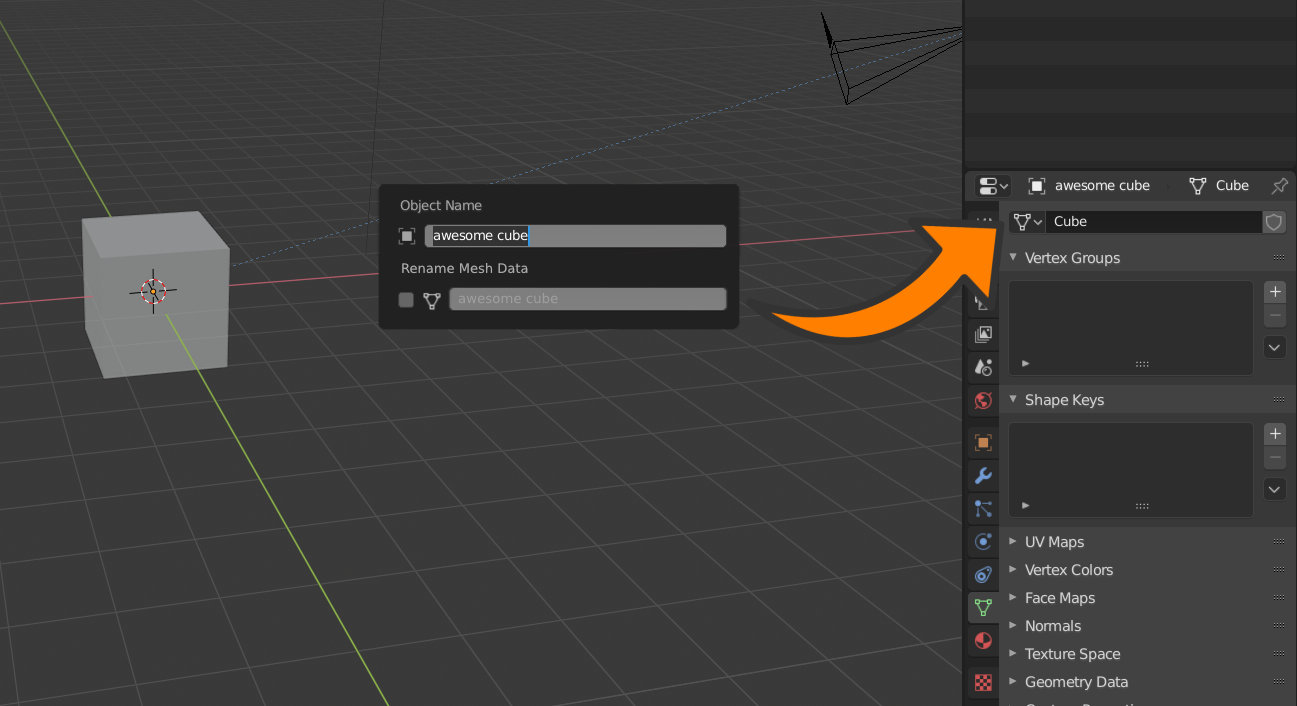Open World properties tab
Screen dimensions: 1297x706
pyautogui.click(x=983, y=400)
